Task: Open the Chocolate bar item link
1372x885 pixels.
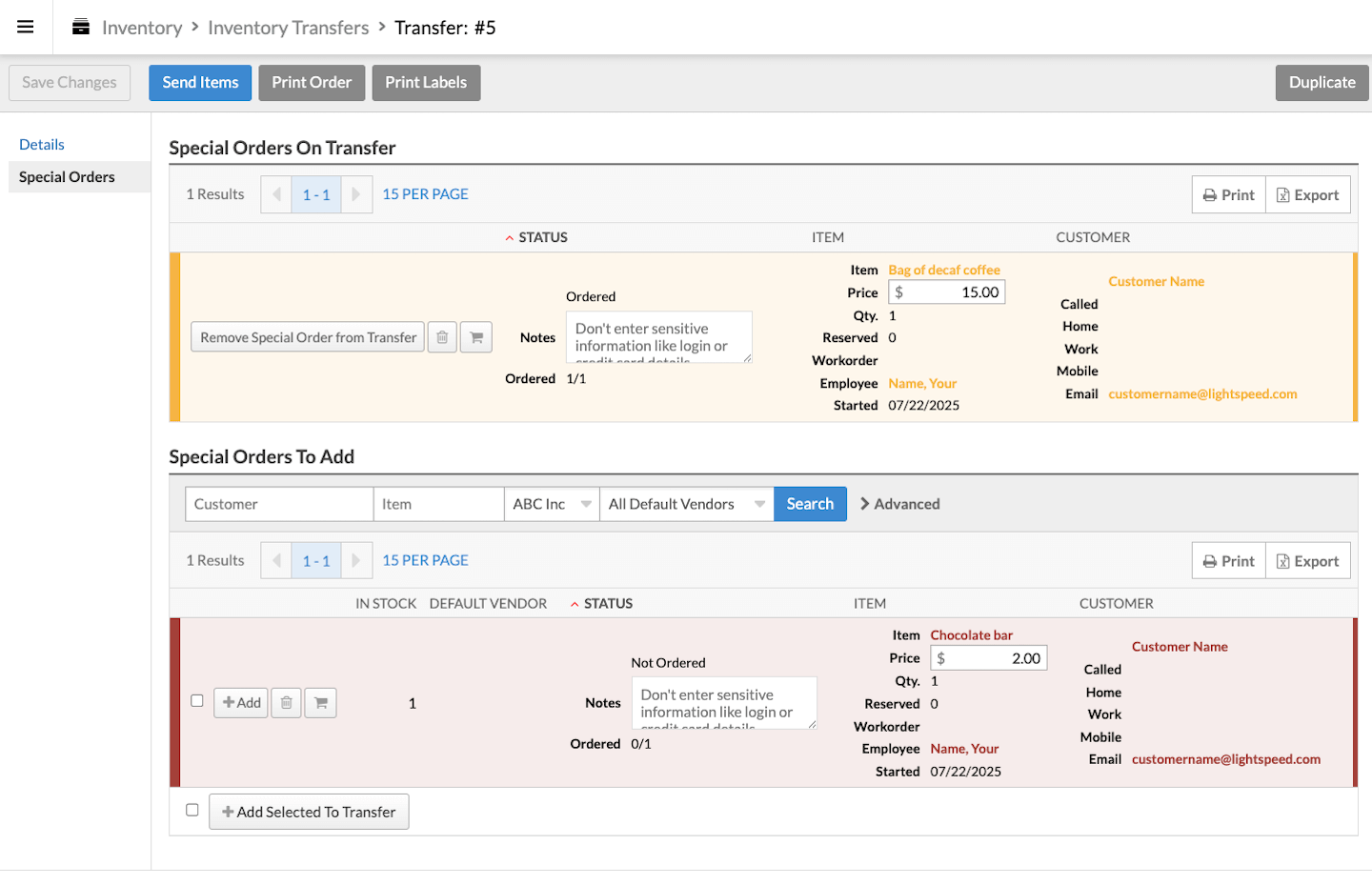Action: 971,635
